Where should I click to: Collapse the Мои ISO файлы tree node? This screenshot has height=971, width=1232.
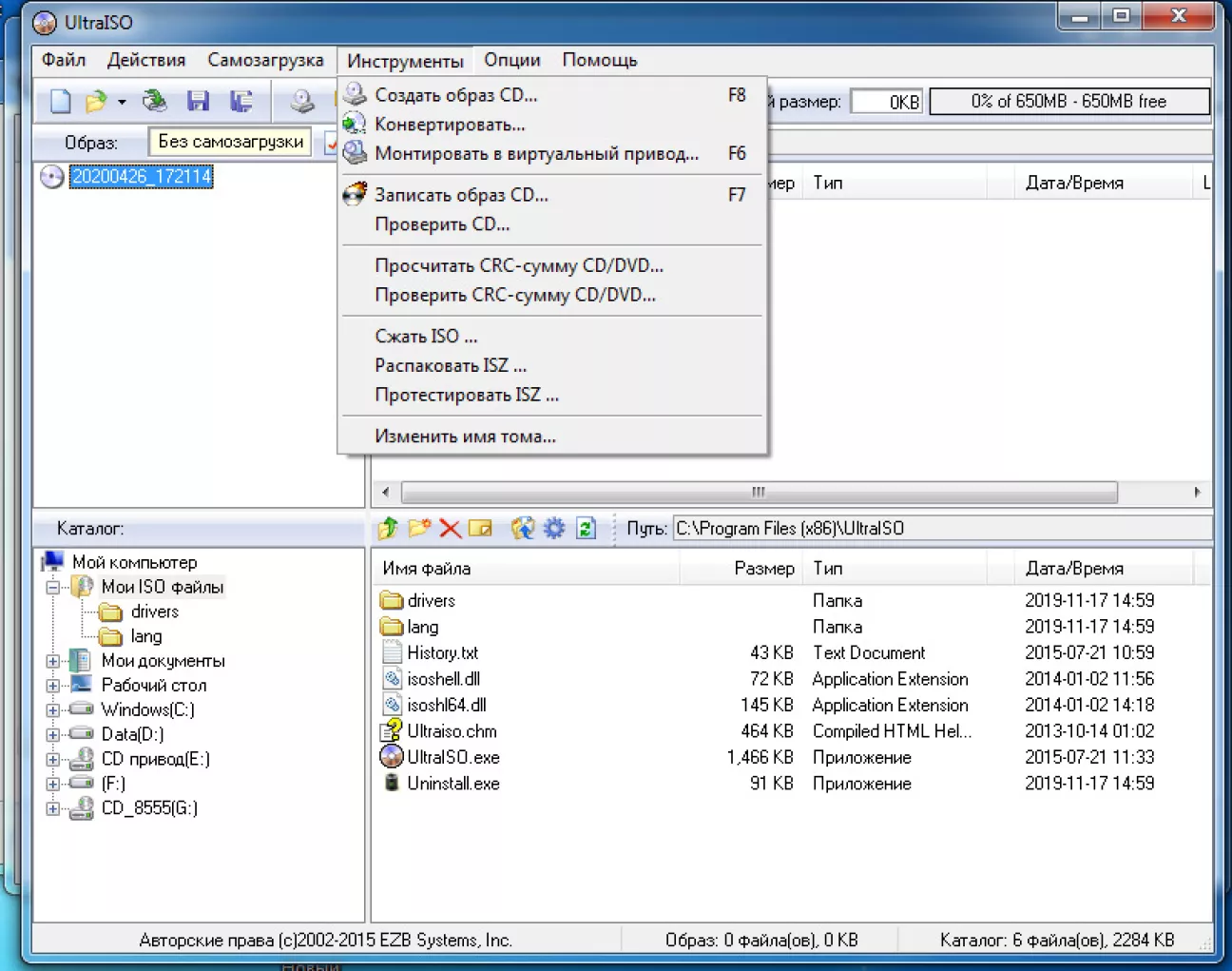[53, 588]
